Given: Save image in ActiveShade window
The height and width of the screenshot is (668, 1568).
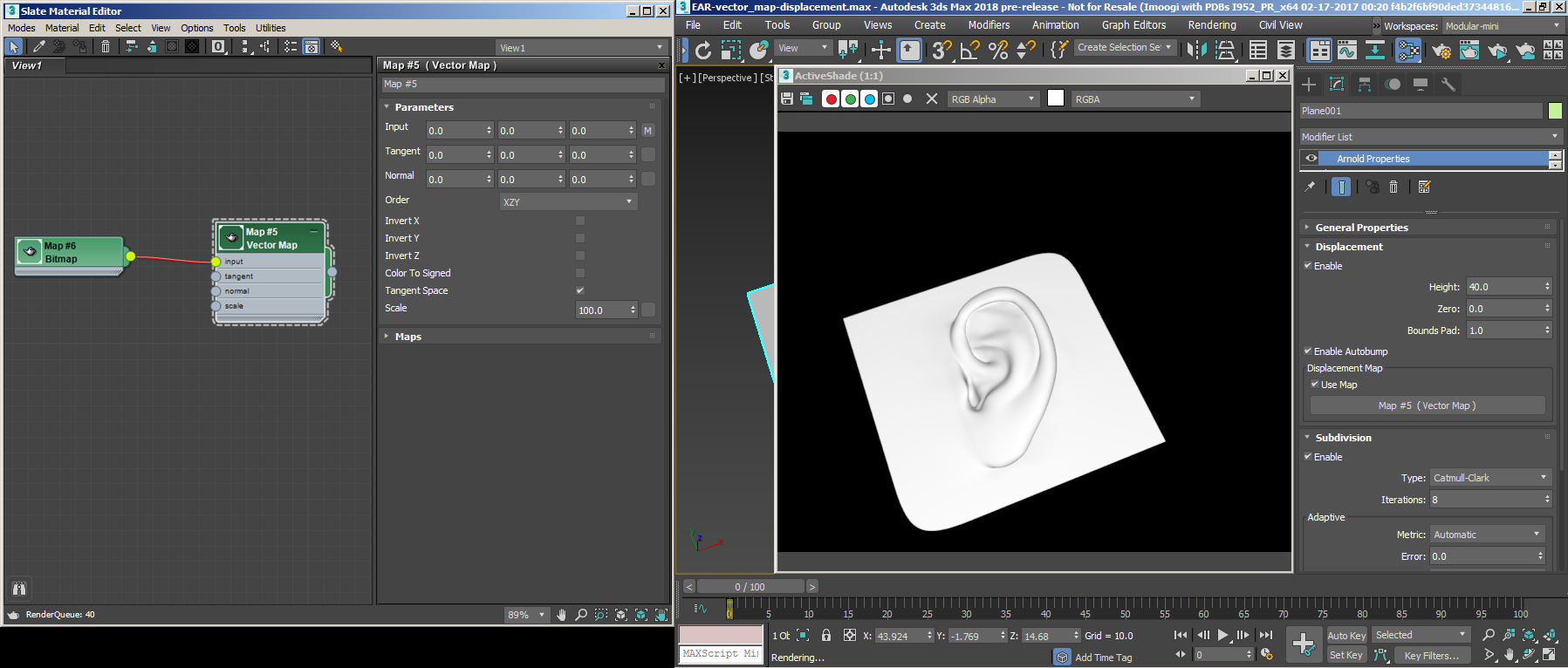Looking at the screenshot, I should (787, 99).
